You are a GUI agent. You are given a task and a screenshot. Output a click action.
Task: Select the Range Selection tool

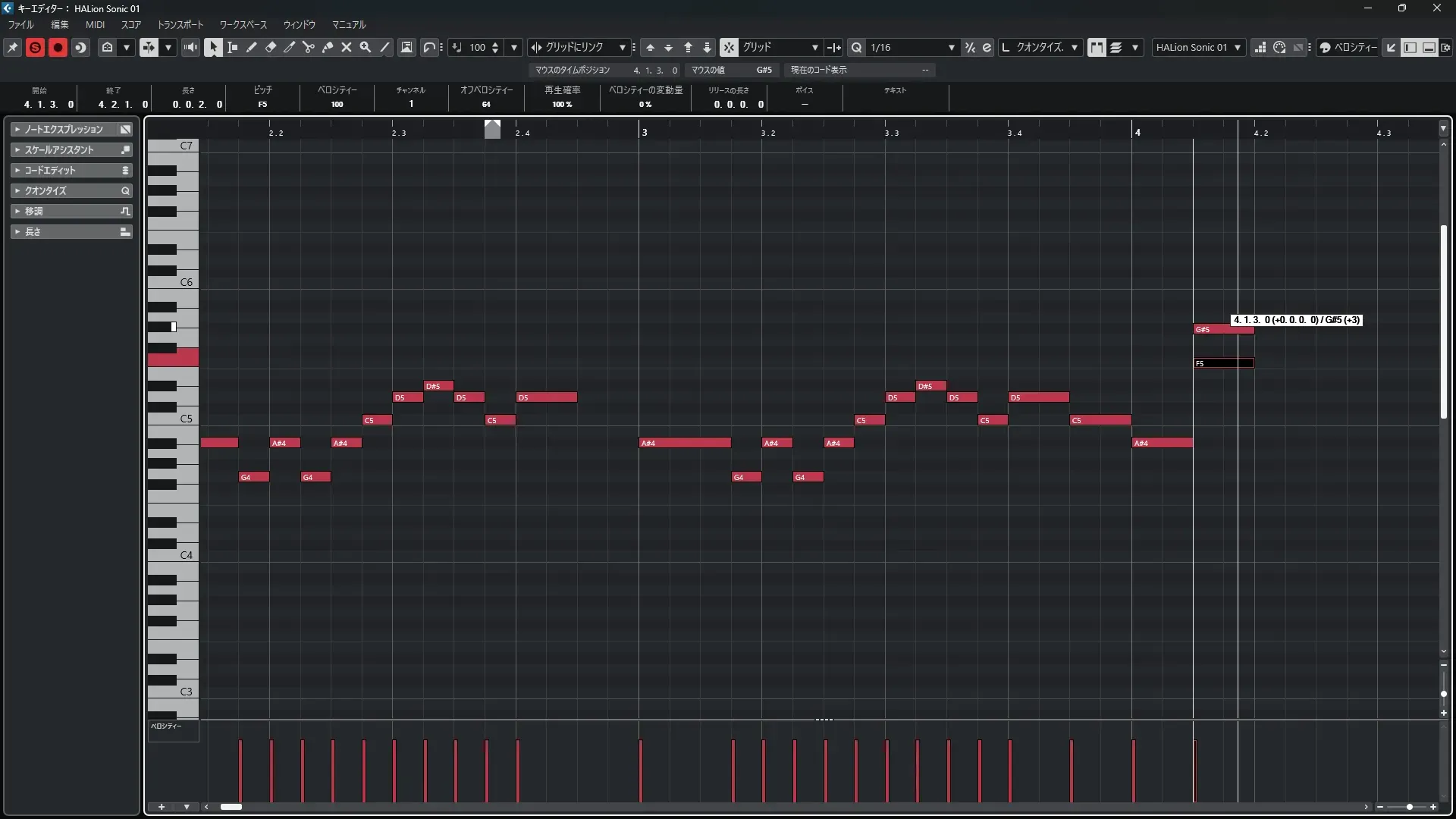click(x=233, y=47)
